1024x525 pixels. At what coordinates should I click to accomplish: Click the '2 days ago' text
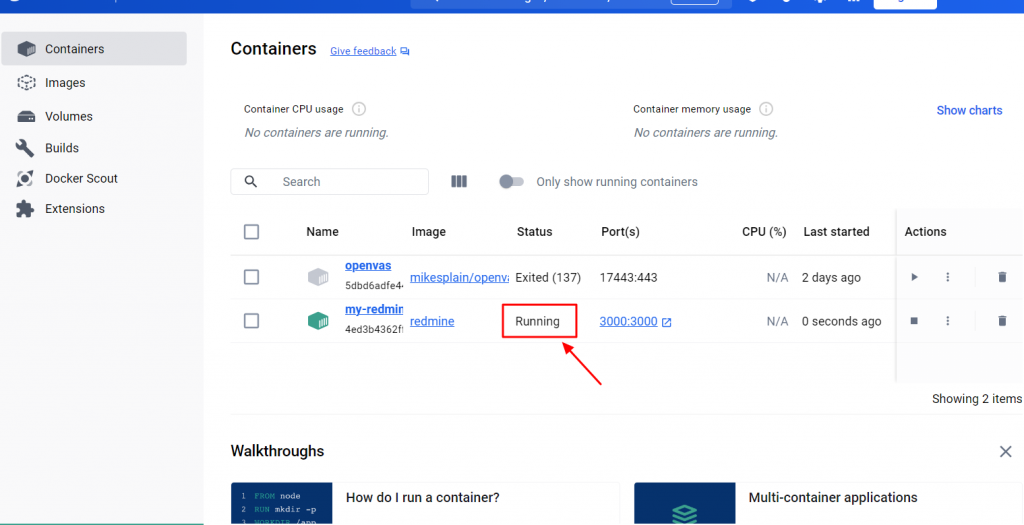(x=831, y=278)
